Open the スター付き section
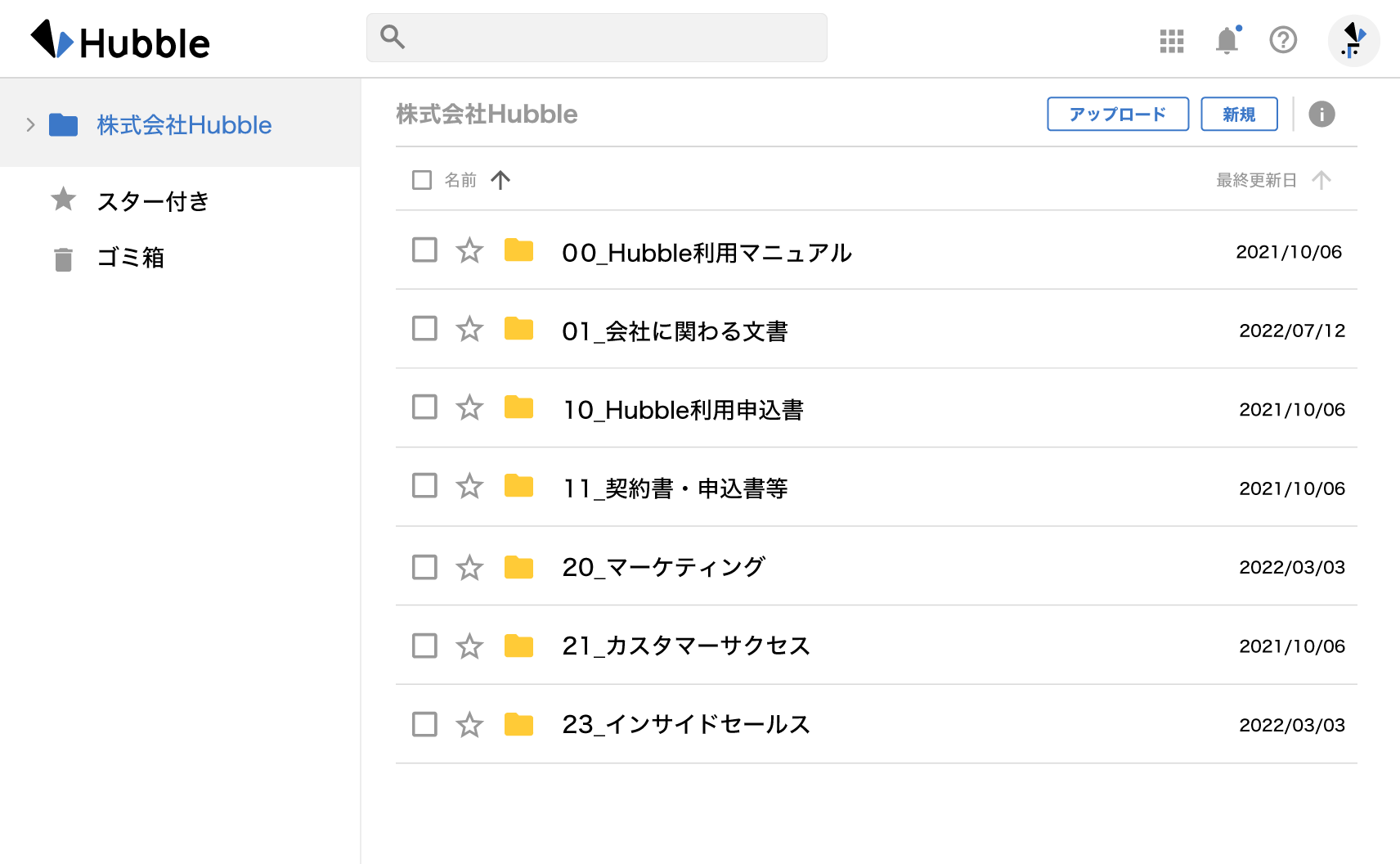Viewport: 1400px width, 864px height. 153,200
